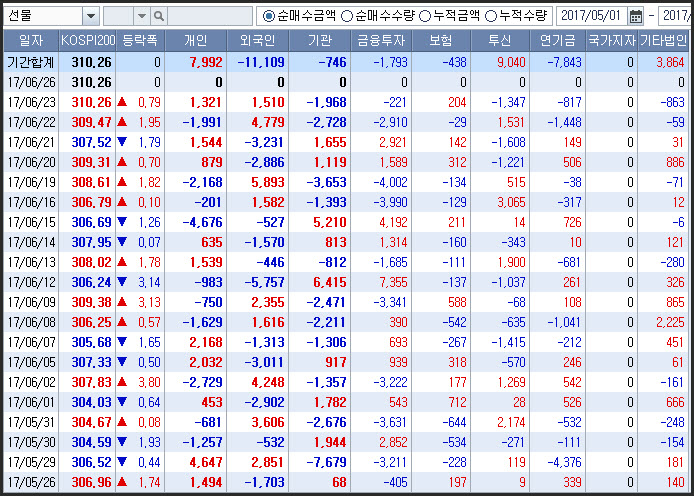Click the empty name field beside the search icon
This screenshot has height=496, width=694.
point(210,16)
